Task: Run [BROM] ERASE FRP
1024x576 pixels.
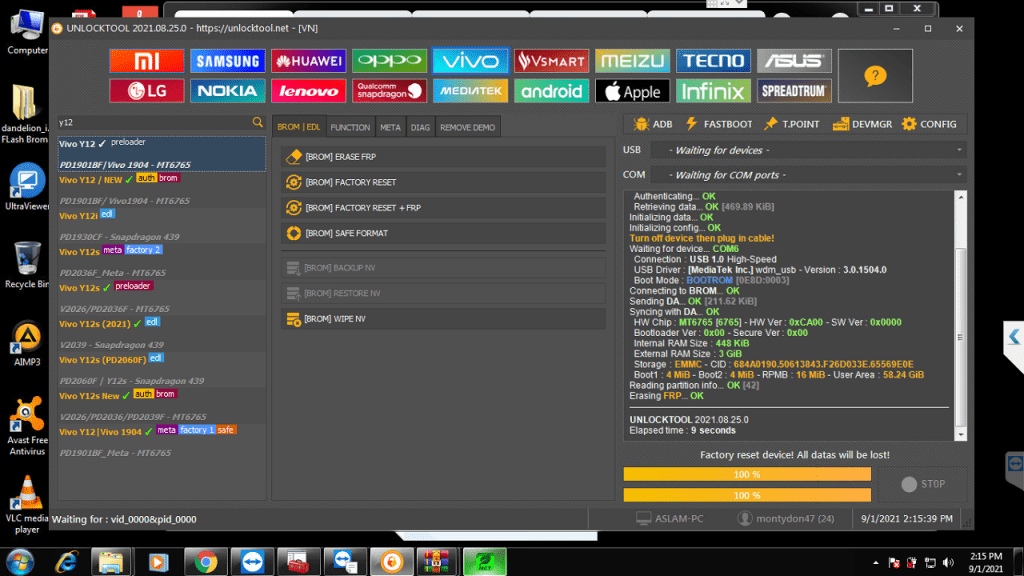Action: coord(443,157)
